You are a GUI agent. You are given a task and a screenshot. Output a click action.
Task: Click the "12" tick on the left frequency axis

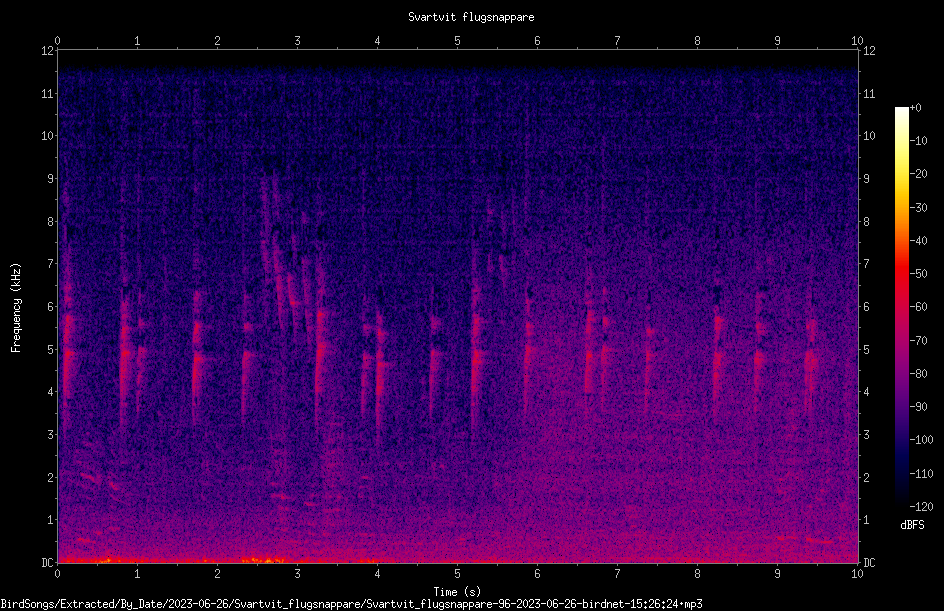(47, 51)
